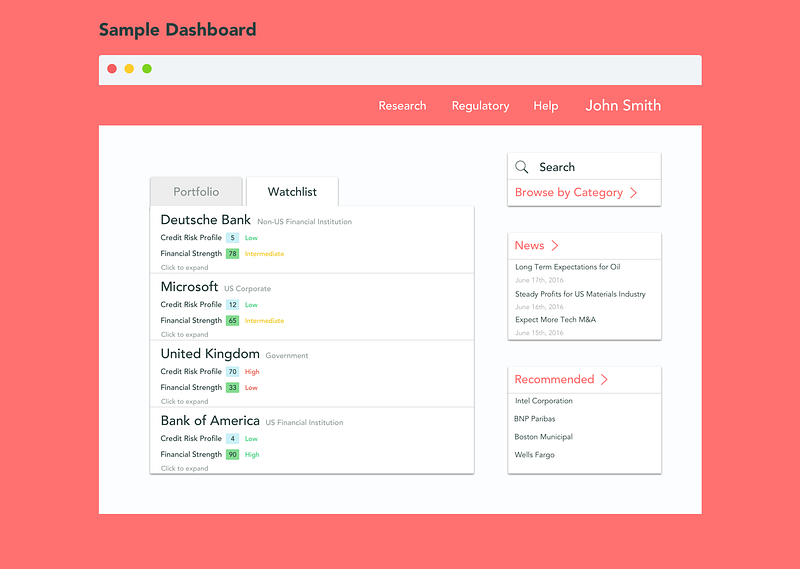Open the News heading link
Screen dimensions: 800x569
(529, 245)
